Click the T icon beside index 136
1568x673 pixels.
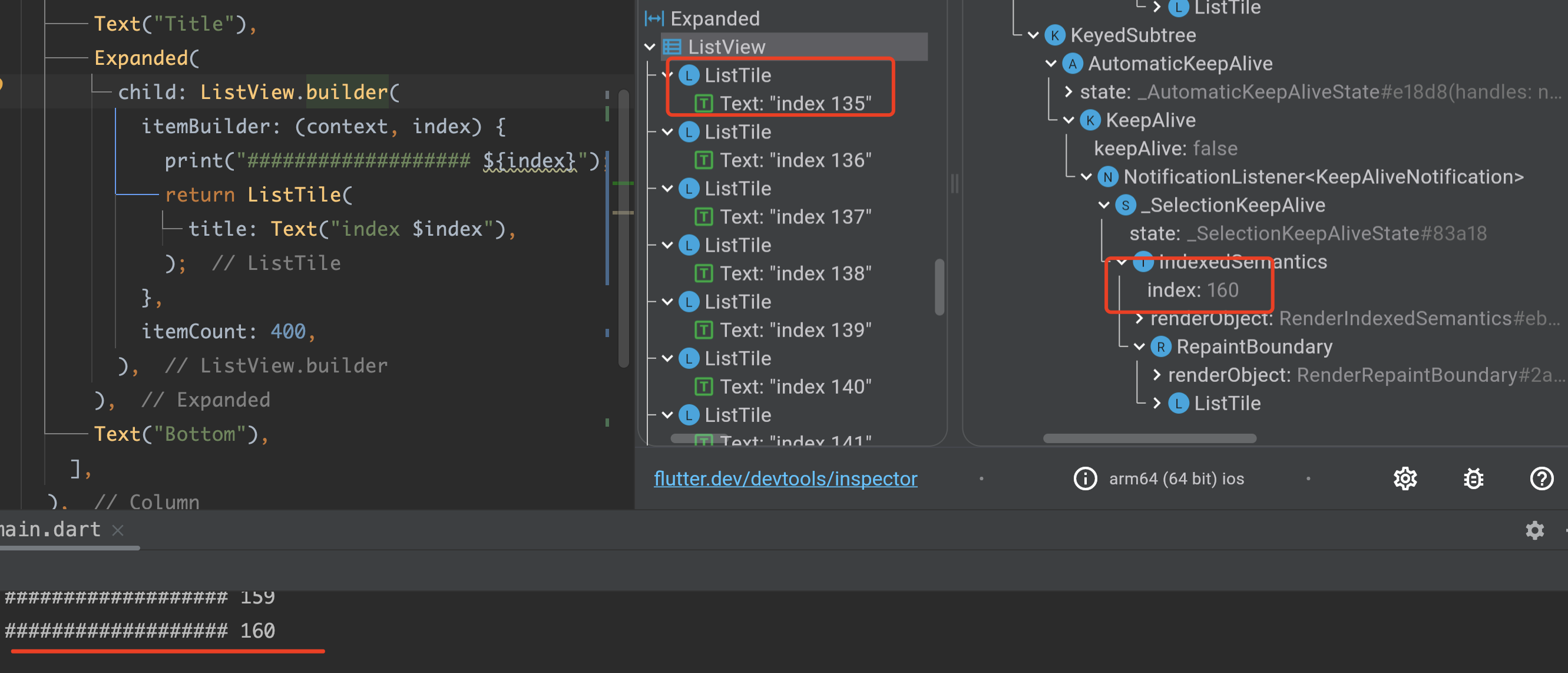(704, 160)
